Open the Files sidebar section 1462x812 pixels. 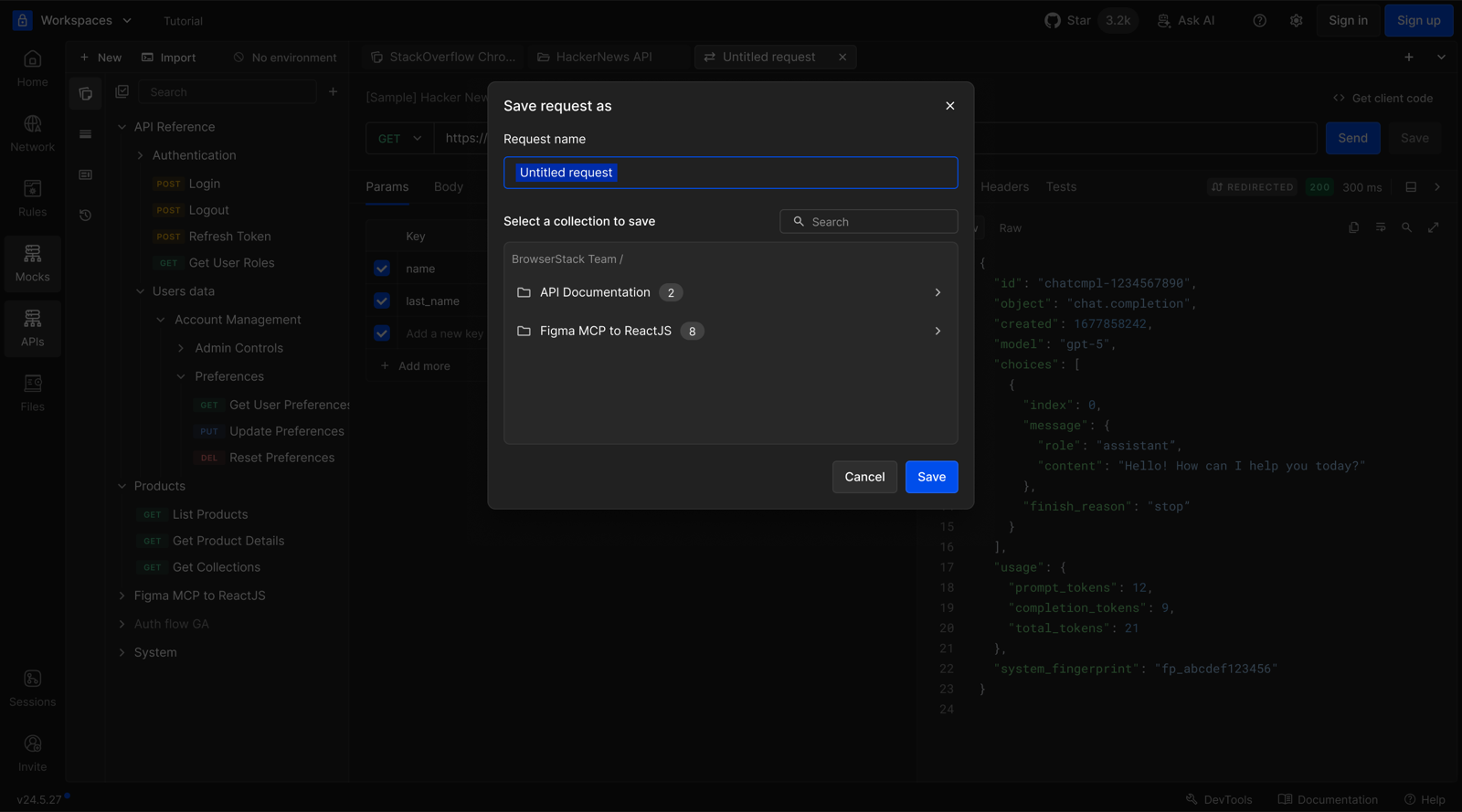tap(32, 393)
